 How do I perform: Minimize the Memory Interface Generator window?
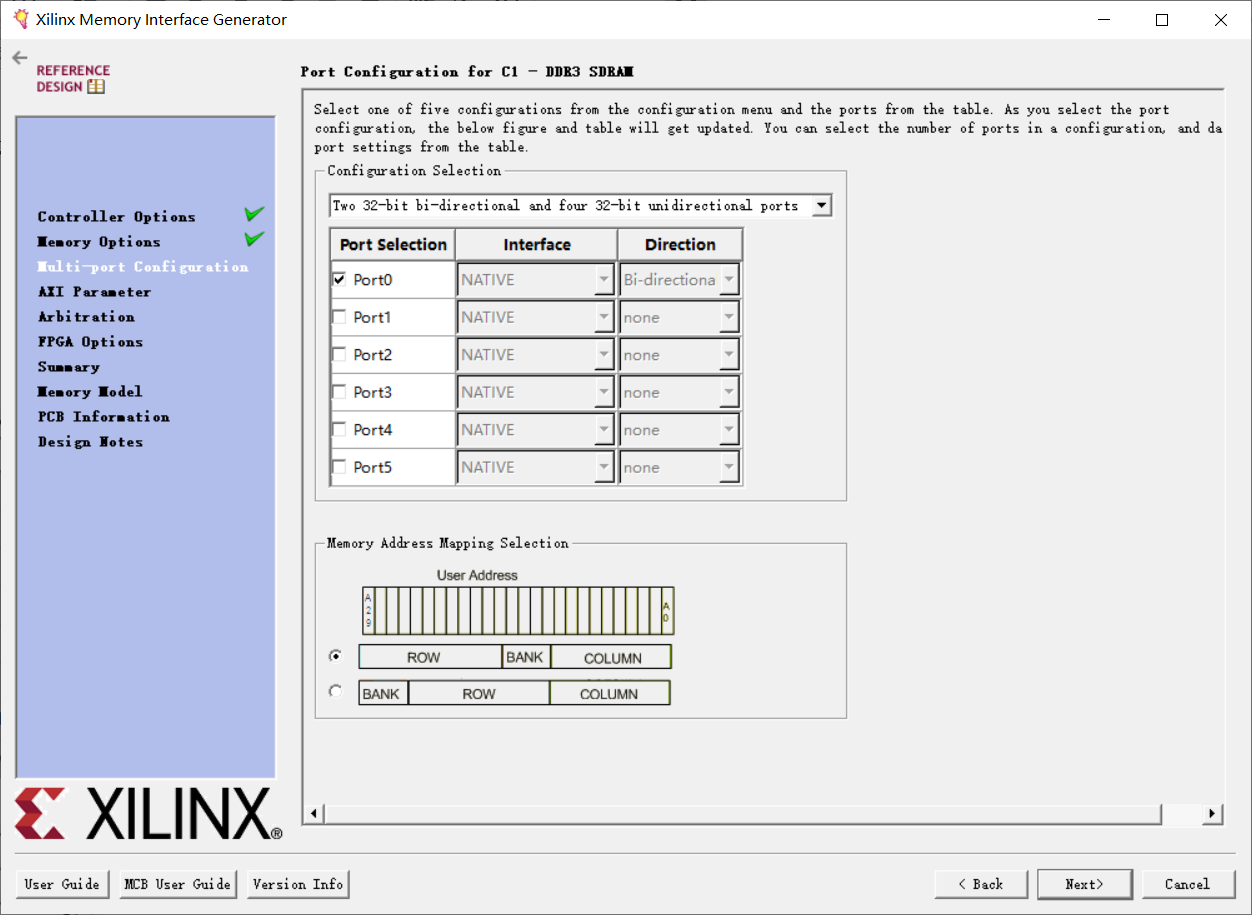[1104, 20]
